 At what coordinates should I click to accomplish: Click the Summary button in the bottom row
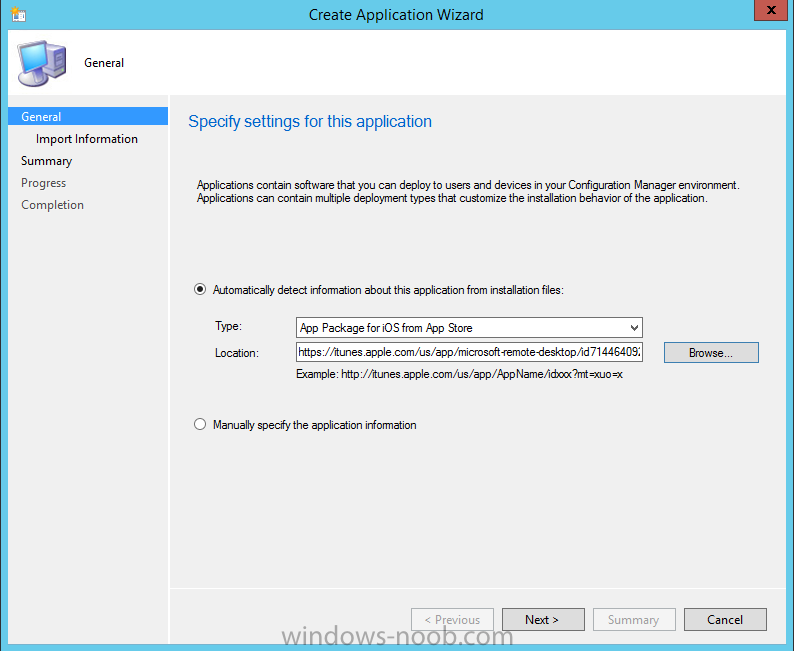[x=633, y=620]
